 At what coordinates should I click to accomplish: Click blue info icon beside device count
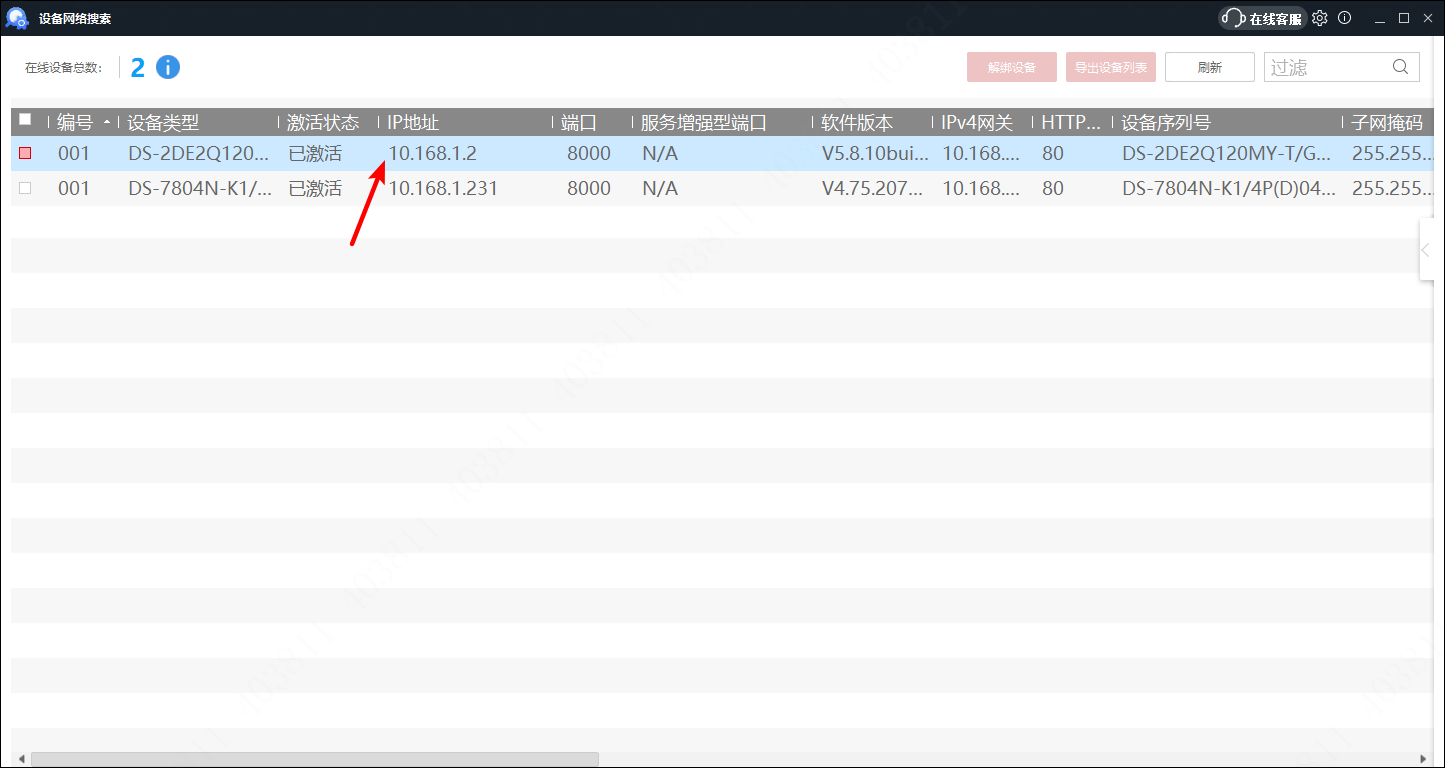168,67
